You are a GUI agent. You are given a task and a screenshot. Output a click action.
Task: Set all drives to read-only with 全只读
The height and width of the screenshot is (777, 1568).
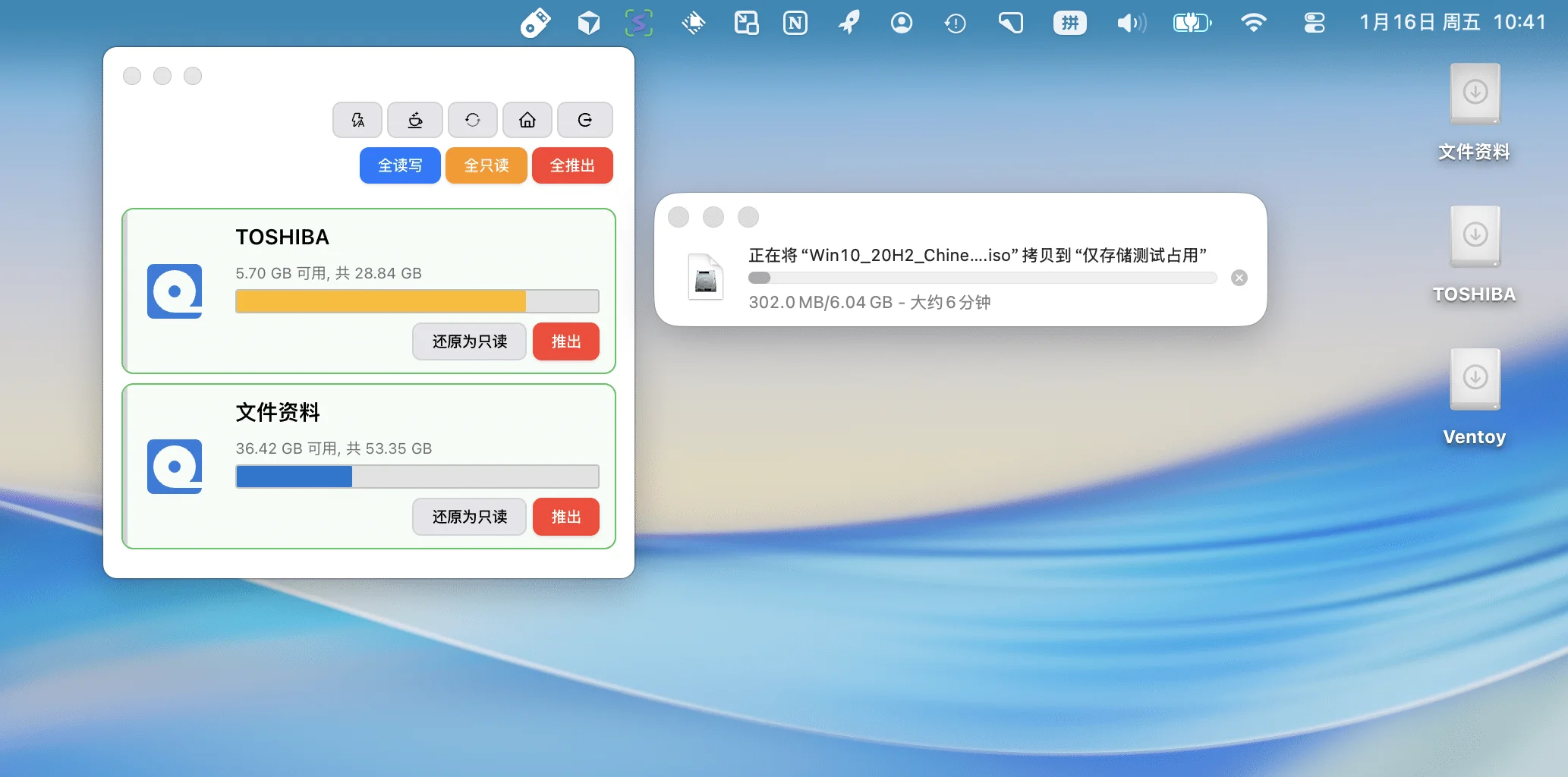click(x=486, y=165)
